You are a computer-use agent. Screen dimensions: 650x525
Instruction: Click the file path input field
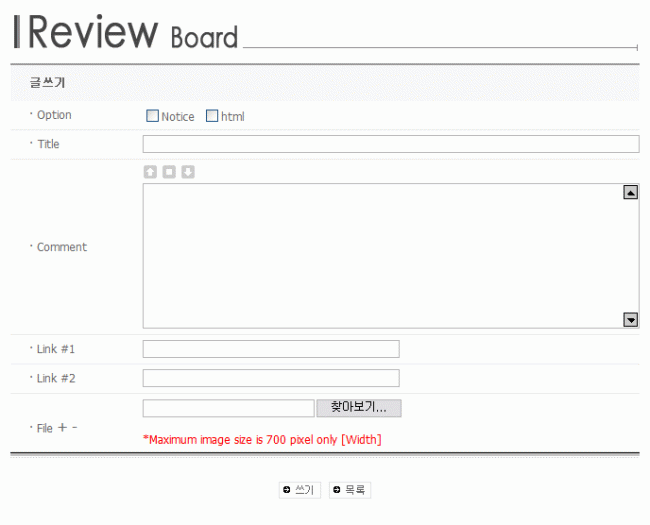click(x=228, y=408)
